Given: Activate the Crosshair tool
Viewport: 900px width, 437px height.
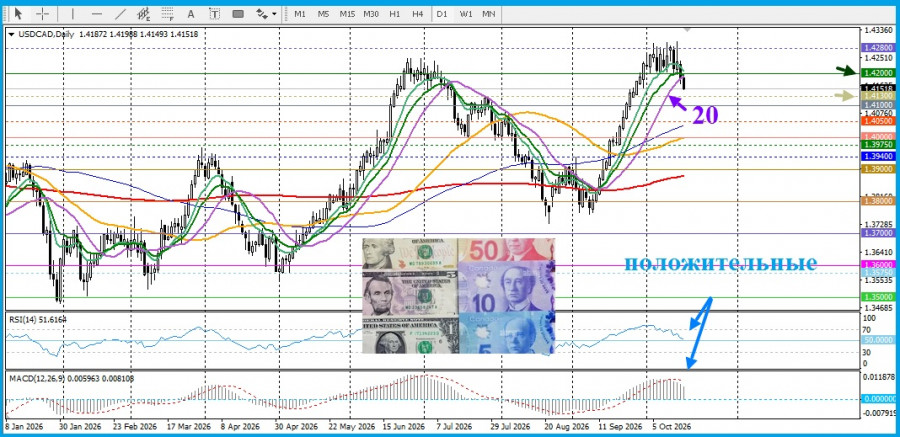Looking at the screenshot, I should click(42, 13).
